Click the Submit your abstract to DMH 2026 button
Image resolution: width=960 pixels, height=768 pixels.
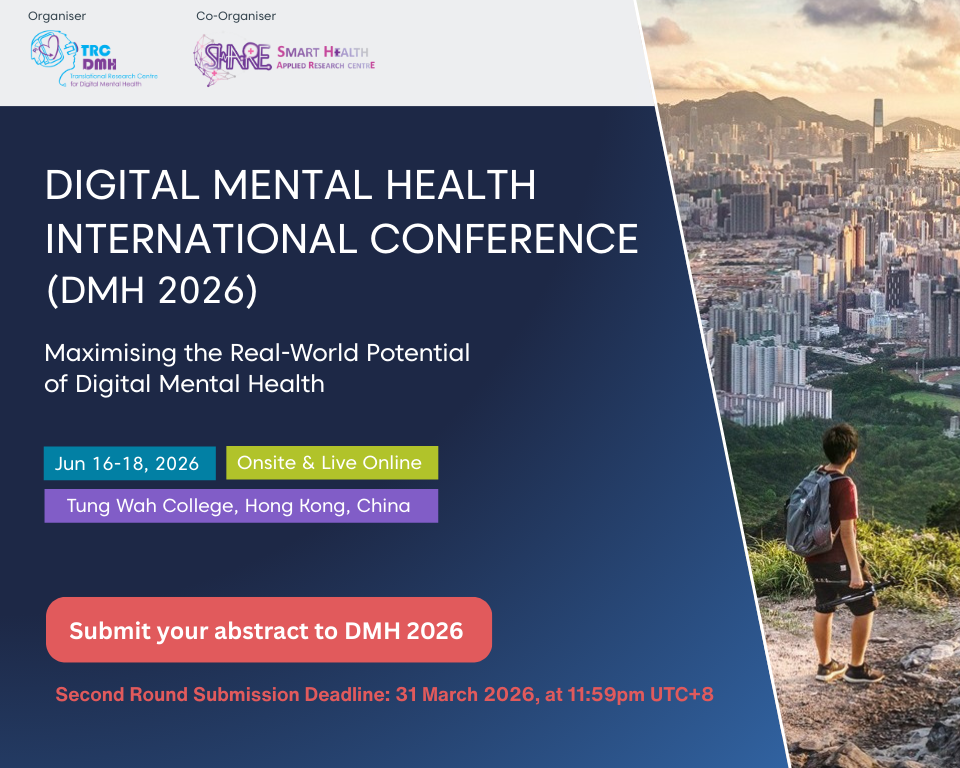click(269, 630)
